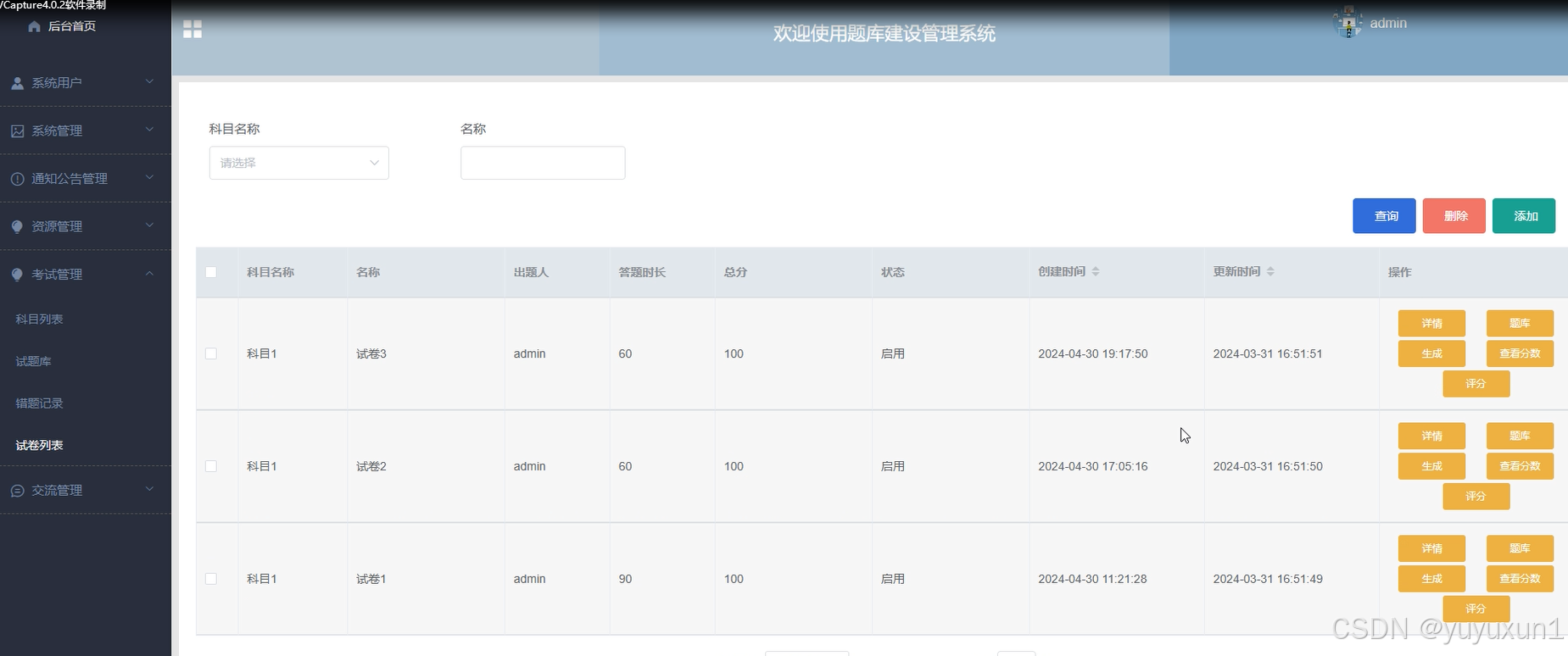Open 详情 for 试卷3
The width and height of the screenshot is (1568, 656).
click(1431, 323)
